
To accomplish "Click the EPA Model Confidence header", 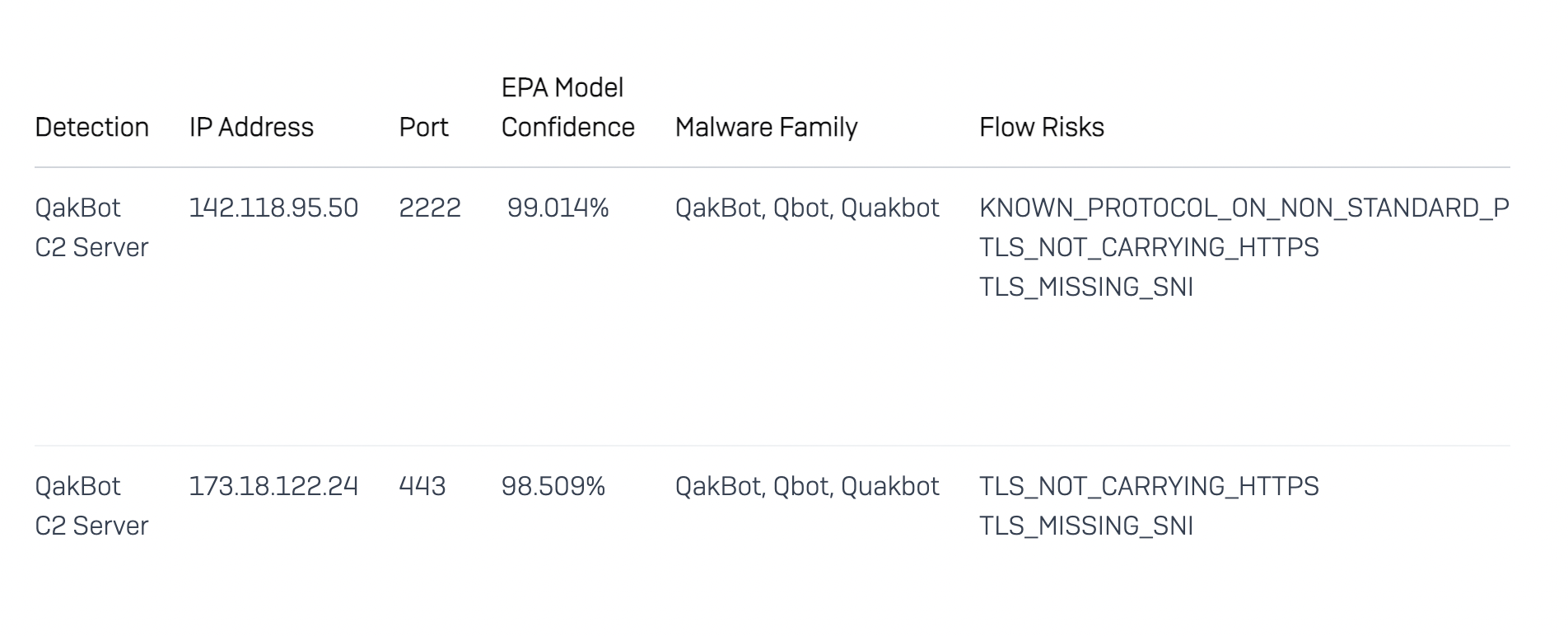I will point(567,107).
